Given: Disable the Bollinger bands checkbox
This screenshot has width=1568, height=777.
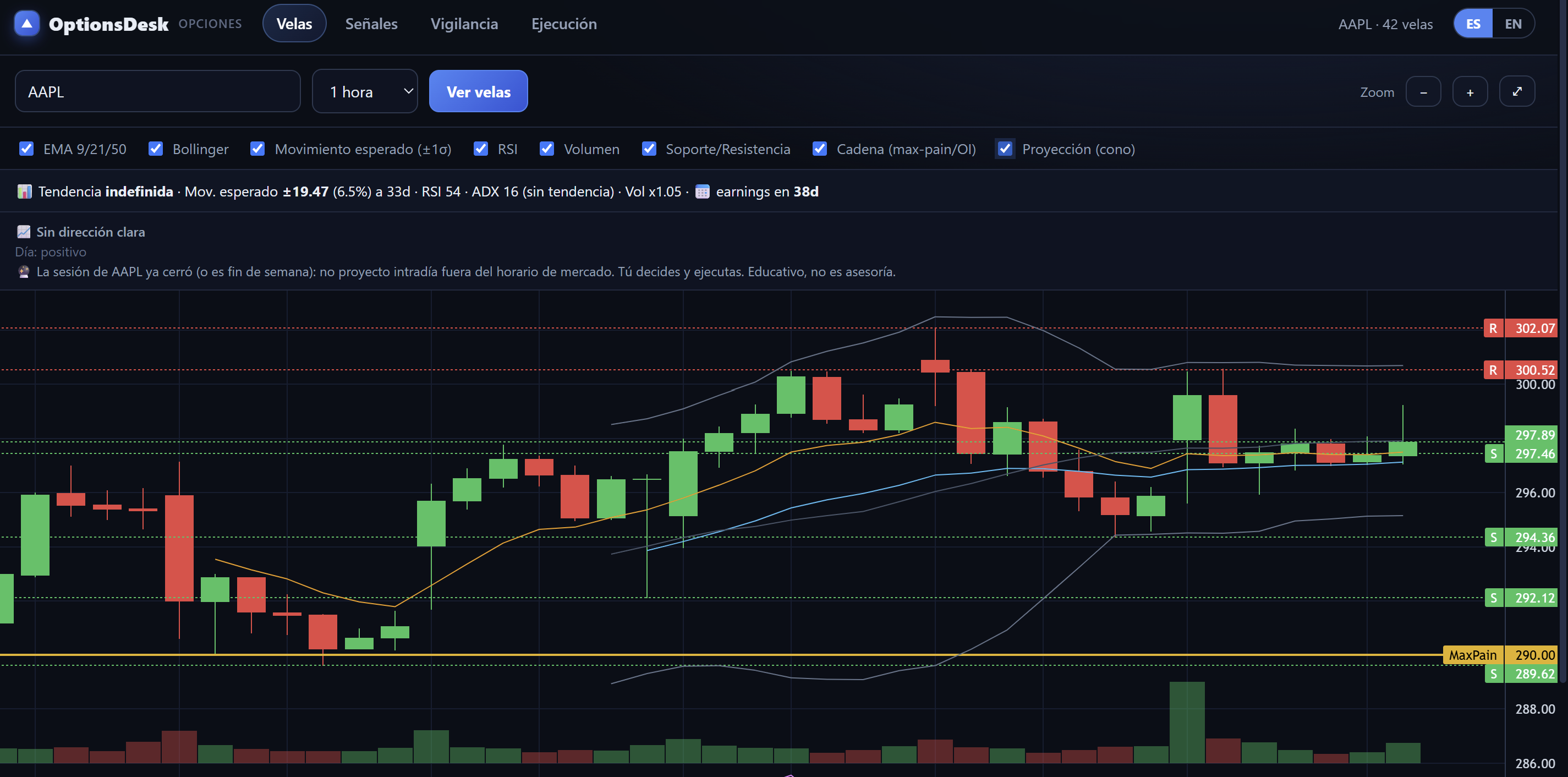Looking at the screenshot, I should tap(156, 149).
